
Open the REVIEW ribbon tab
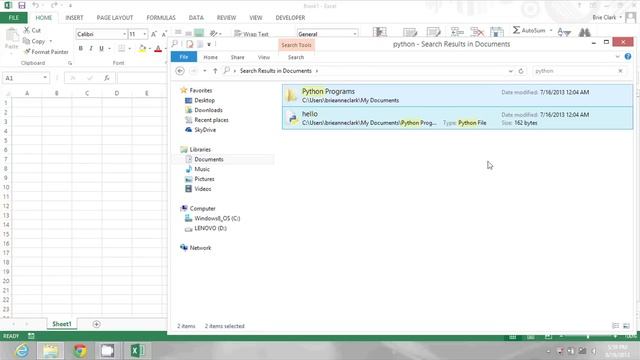226,18
